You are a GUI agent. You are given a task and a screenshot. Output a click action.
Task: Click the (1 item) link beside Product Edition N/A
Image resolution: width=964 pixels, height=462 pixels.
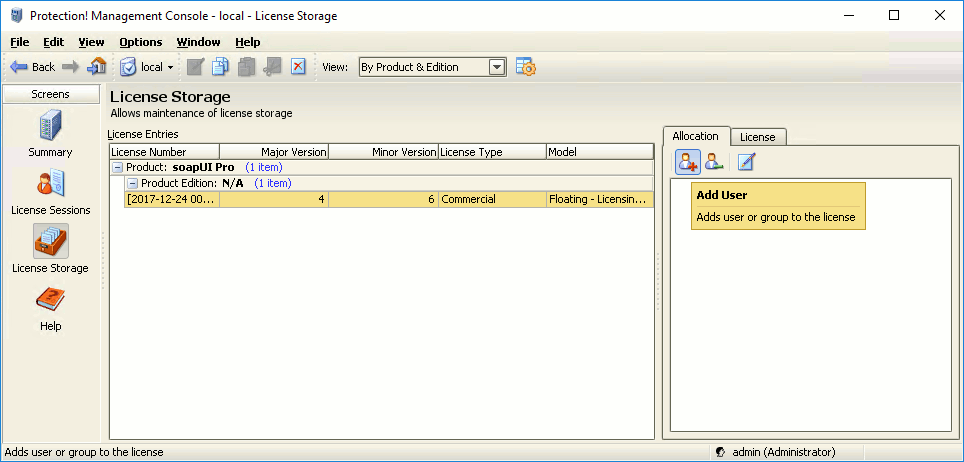[272, 183]
